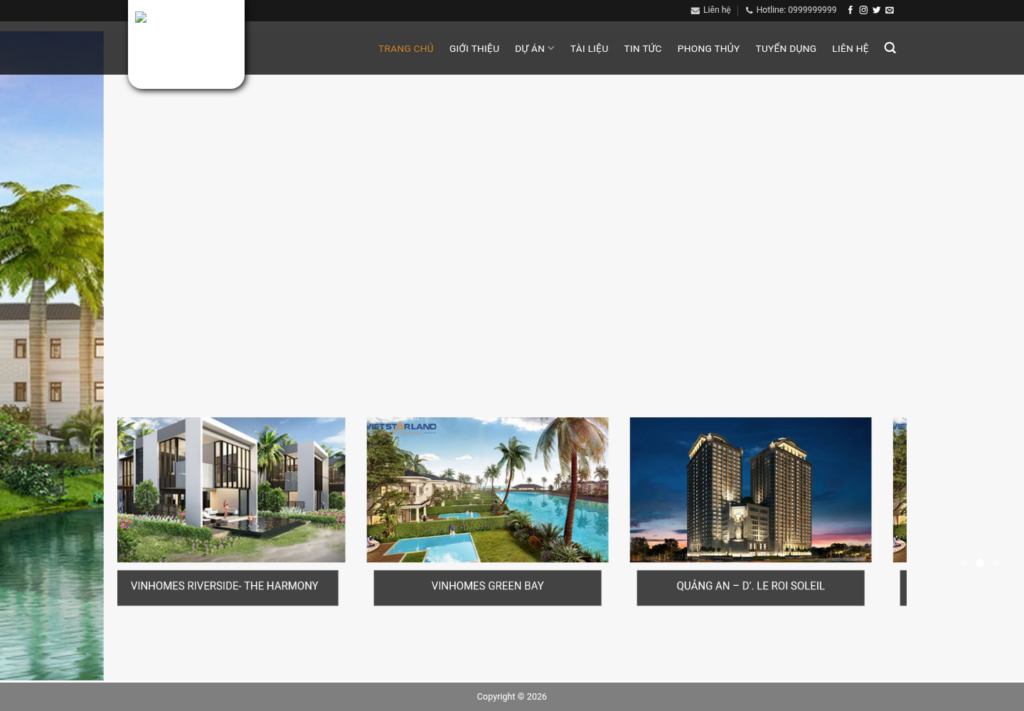This screenshot has height=711, width=1024.
Task: Open the GIỚI THIỆU menu item
Action: click(474, 48)
